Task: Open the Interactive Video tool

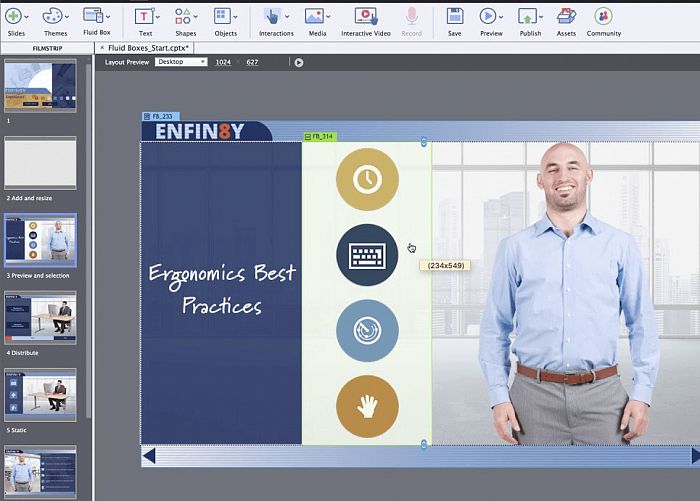Action: click(365, 16)
